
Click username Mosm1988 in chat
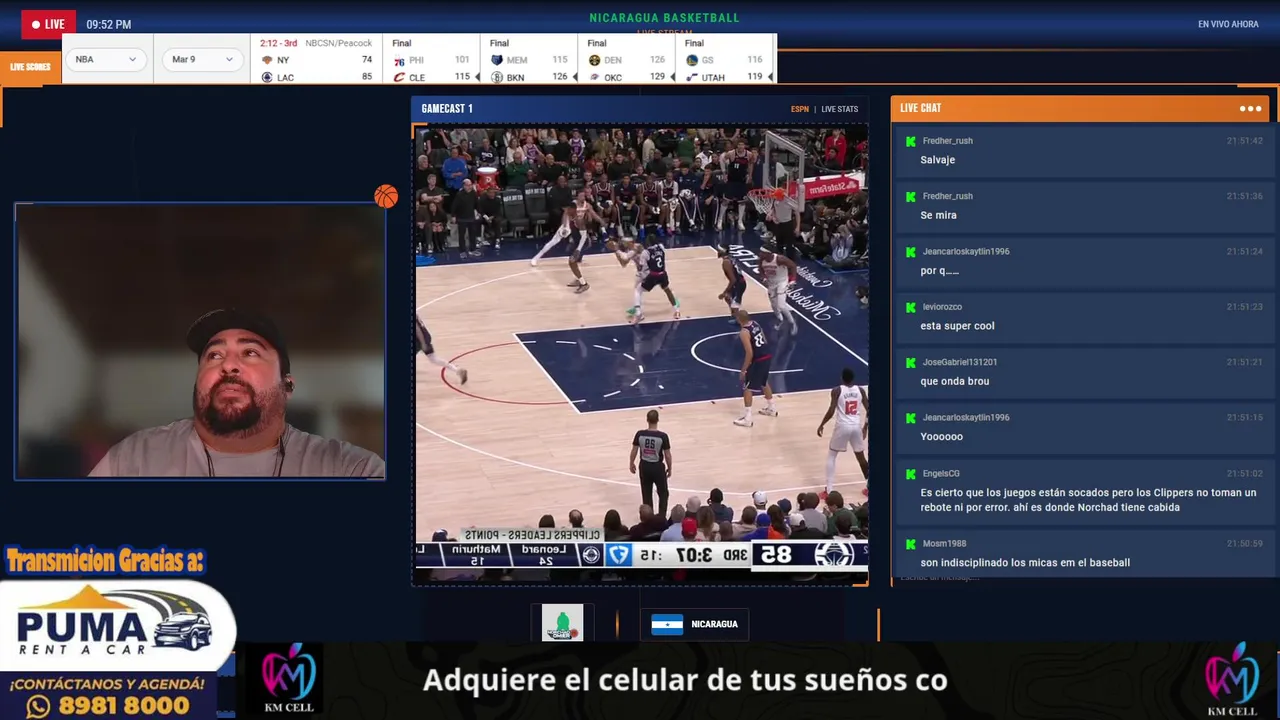coord(944,544)
